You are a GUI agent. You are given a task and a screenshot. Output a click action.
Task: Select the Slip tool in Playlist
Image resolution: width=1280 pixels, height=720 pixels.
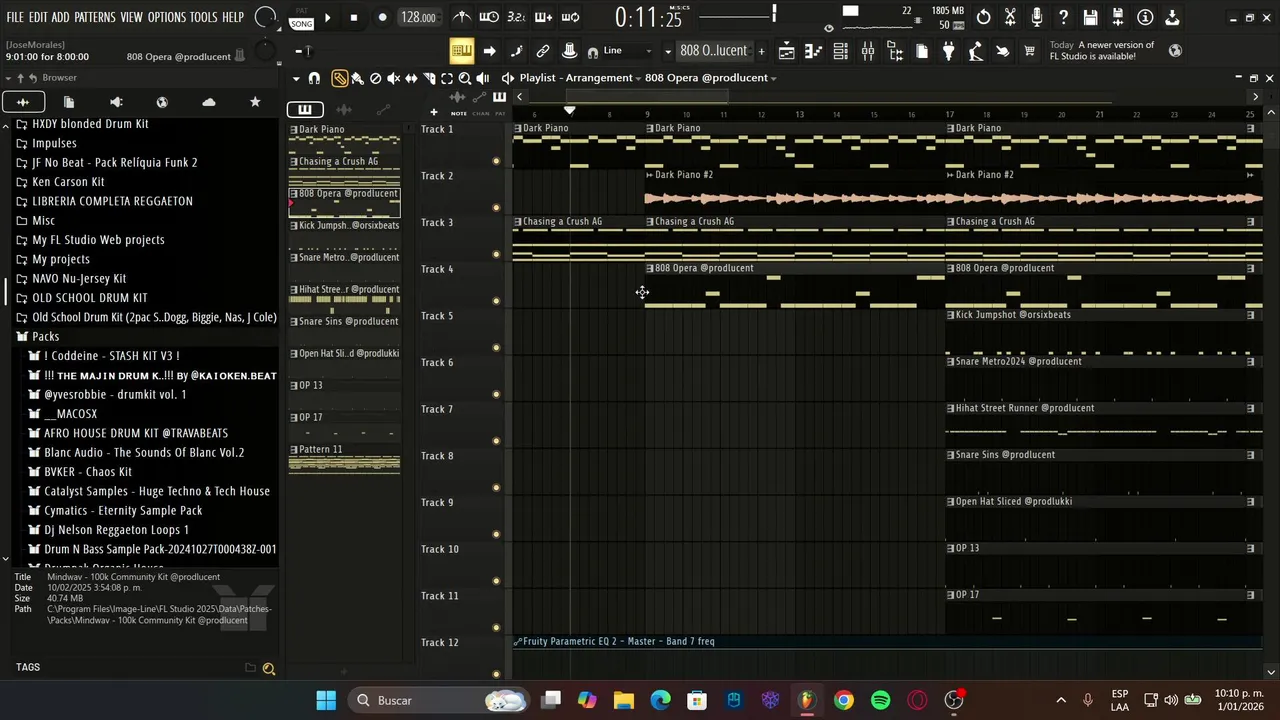pos(411,78)
